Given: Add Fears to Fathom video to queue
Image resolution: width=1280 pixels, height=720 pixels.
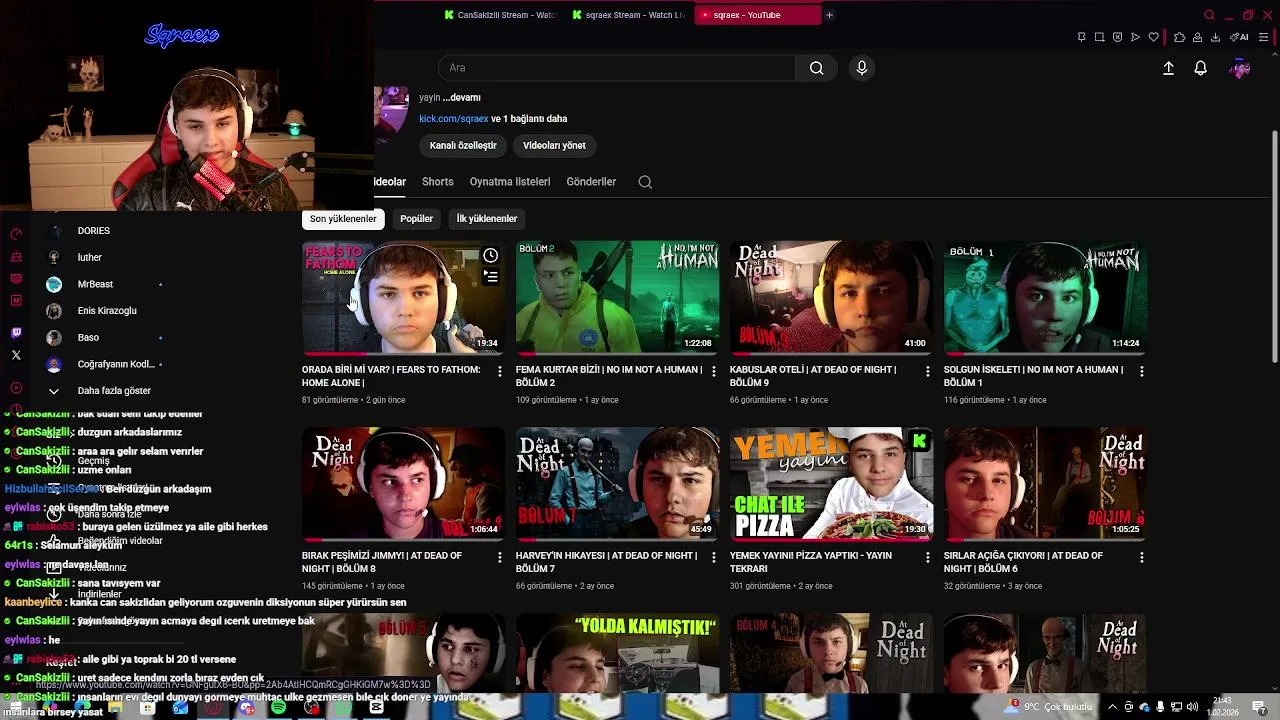Looking at the screenshot, I should coord(490,277).
